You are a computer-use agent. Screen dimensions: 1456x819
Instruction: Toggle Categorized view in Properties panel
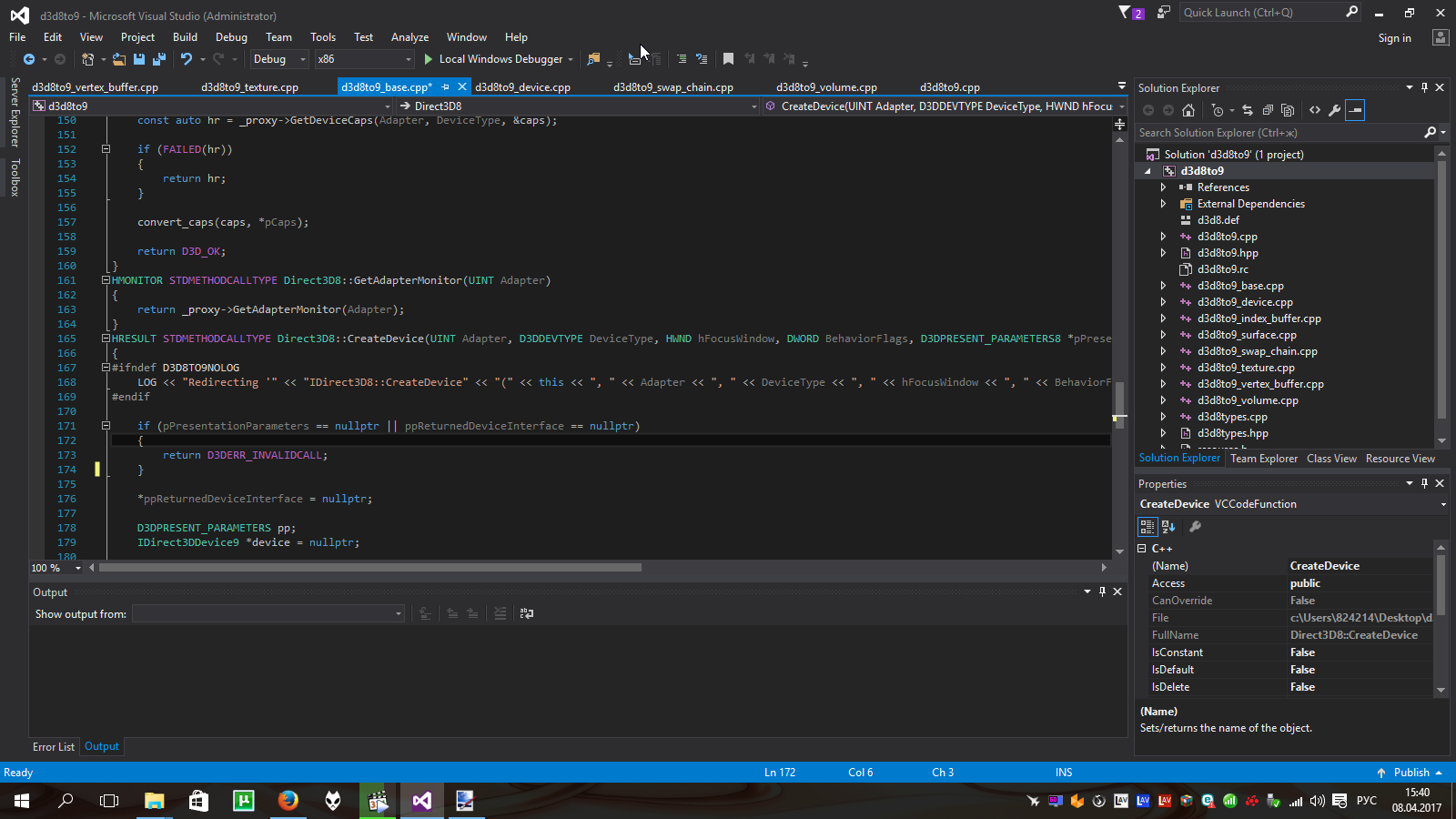click(x=1147, y=527)
